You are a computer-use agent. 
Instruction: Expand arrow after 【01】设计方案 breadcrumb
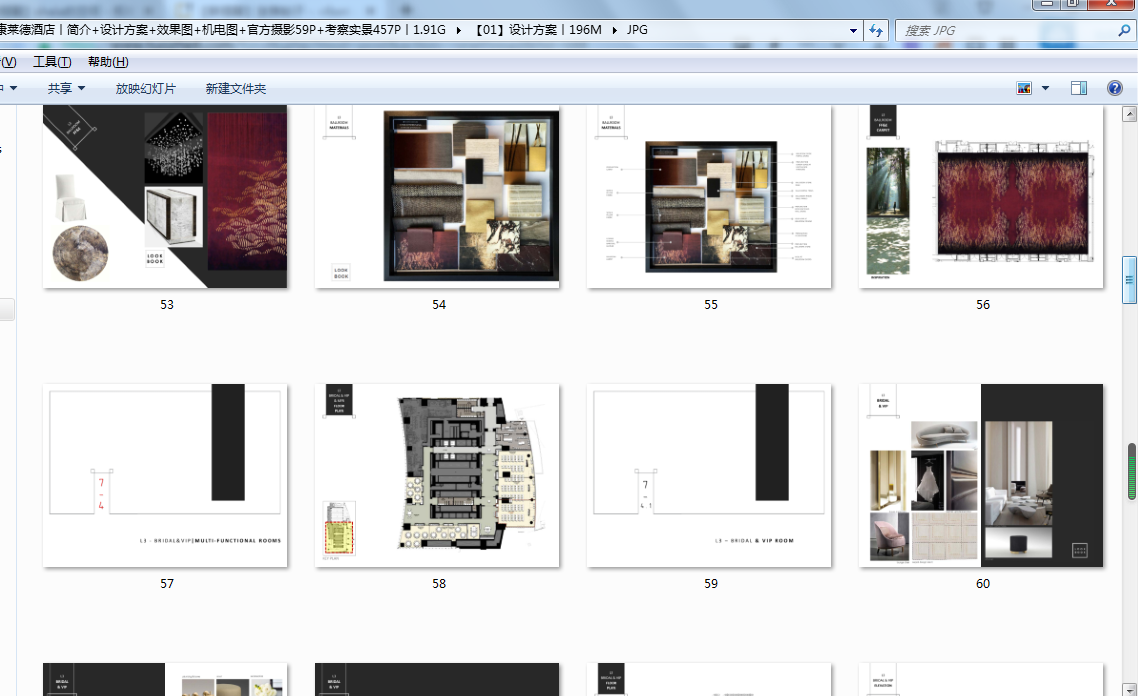pos(614,30)
